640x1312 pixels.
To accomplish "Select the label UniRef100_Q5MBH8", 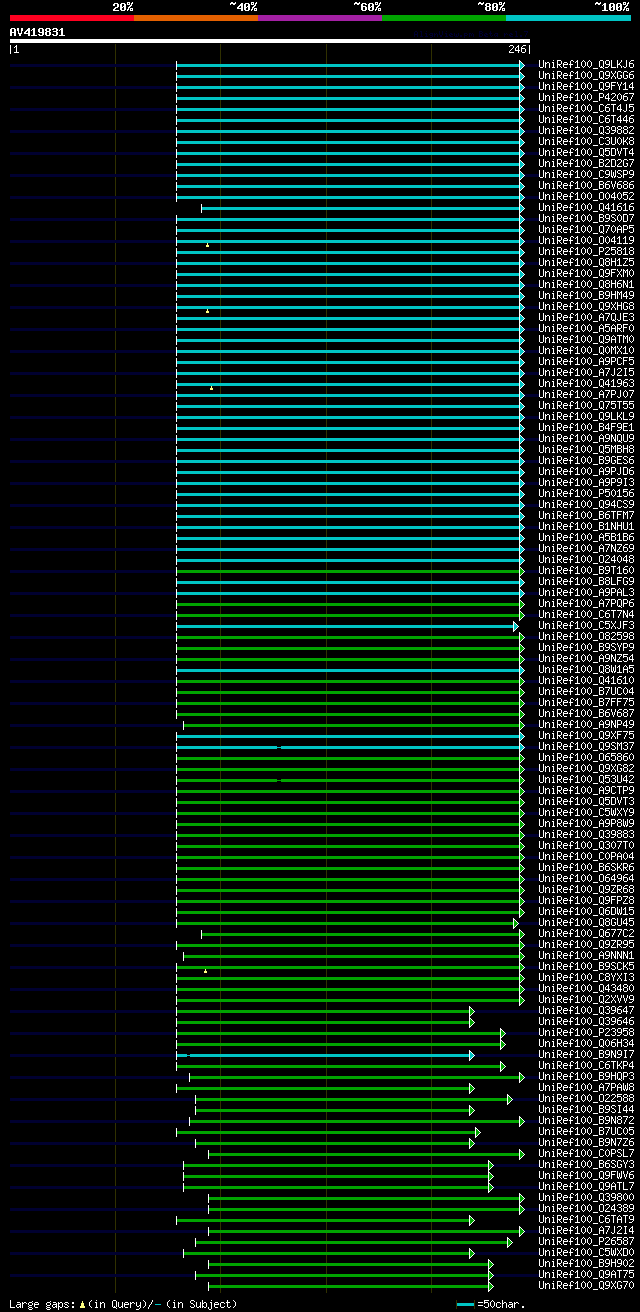I will [586, 449].
